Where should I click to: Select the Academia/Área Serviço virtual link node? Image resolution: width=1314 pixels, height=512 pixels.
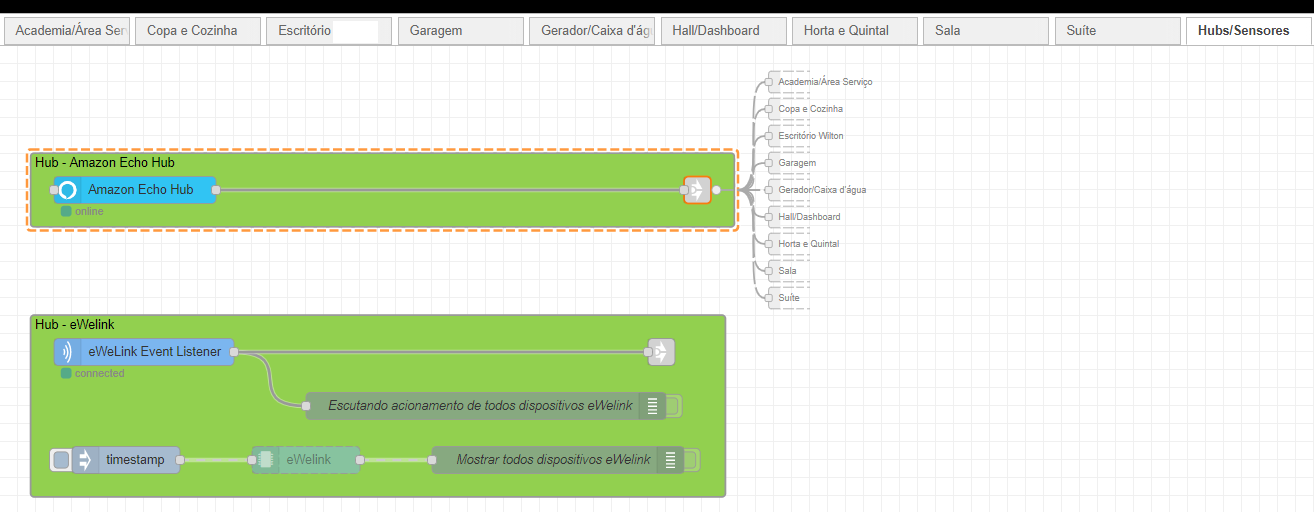click(x=820, y=82)
